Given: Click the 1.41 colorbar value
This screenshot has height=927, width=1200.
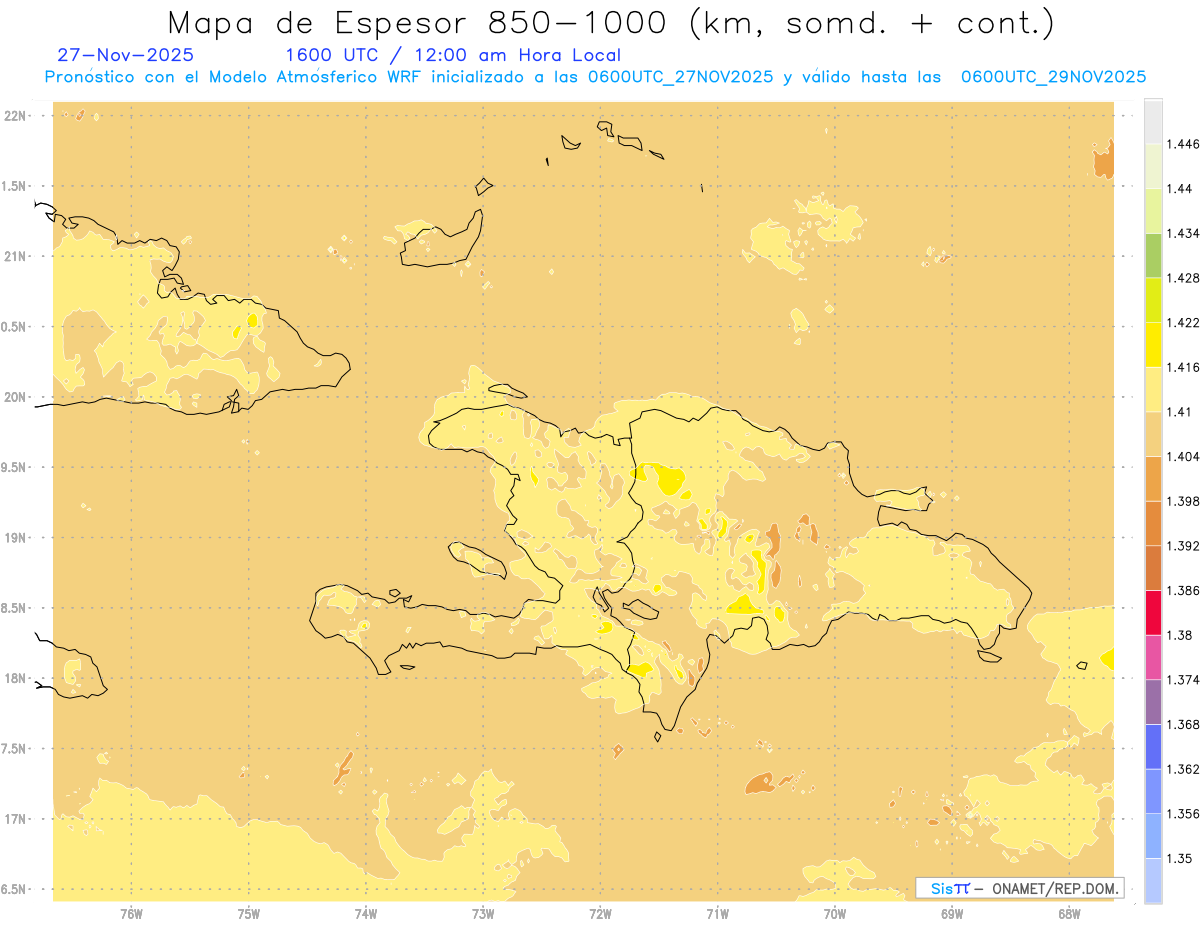Looking at the screenshot, I should tap(1178, 412).
